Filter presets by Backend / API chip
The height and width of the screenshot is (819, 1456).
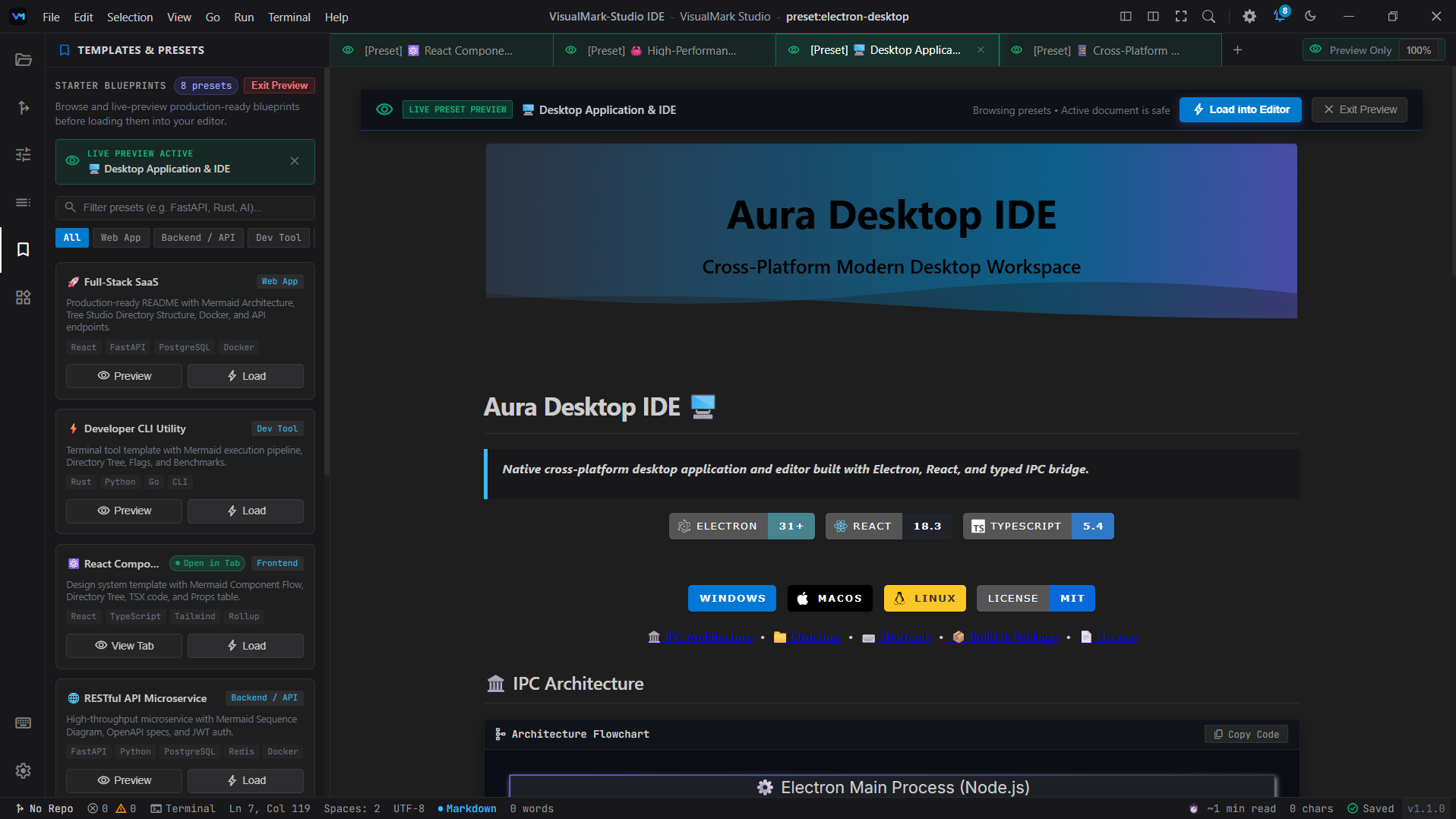[x=198, y=238]
